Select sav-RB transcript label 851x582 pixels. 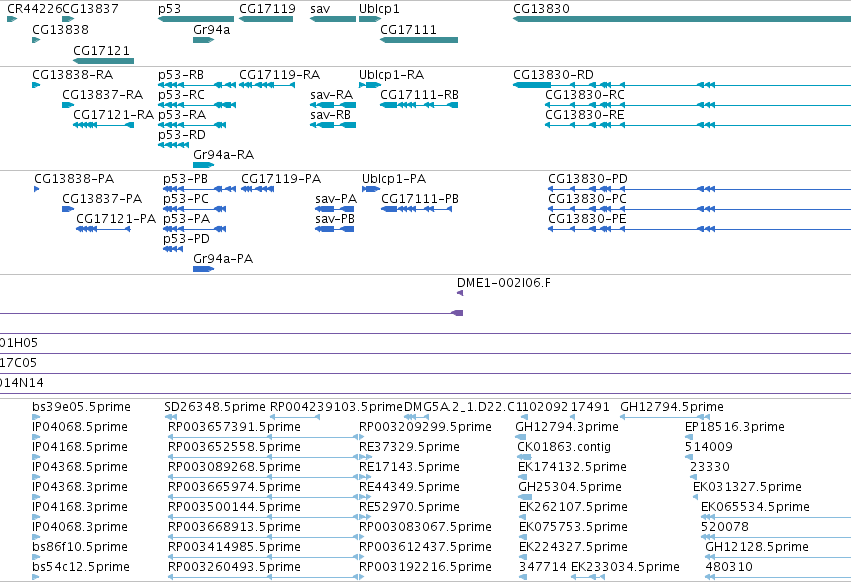(x=331, y=115)
